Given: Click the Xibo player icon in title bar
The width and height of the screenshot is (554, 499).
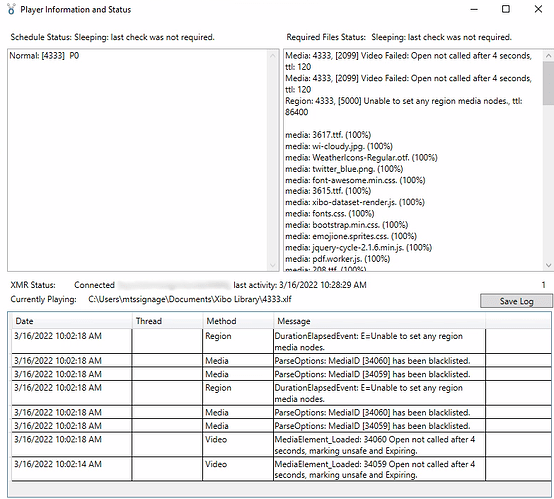Looking at the screenshot, I should [11, 9].
